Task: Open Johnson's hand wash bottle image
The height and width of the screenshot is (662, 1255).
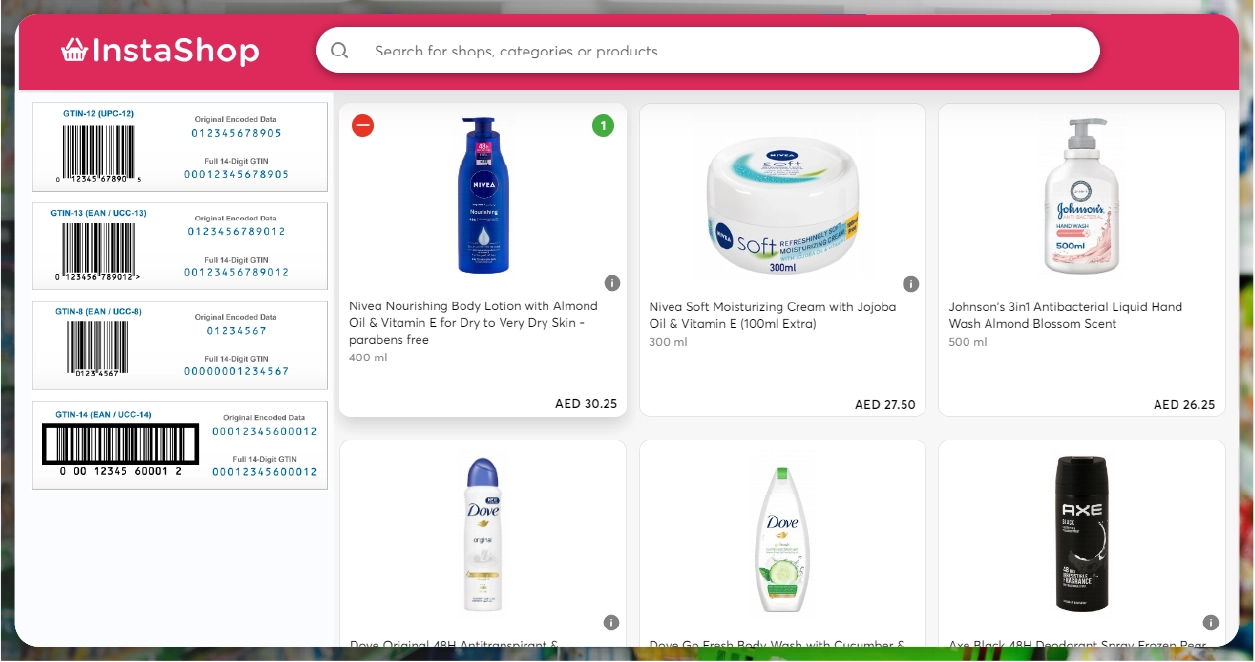Action: pyautogui.click(x=1080, y=196)
